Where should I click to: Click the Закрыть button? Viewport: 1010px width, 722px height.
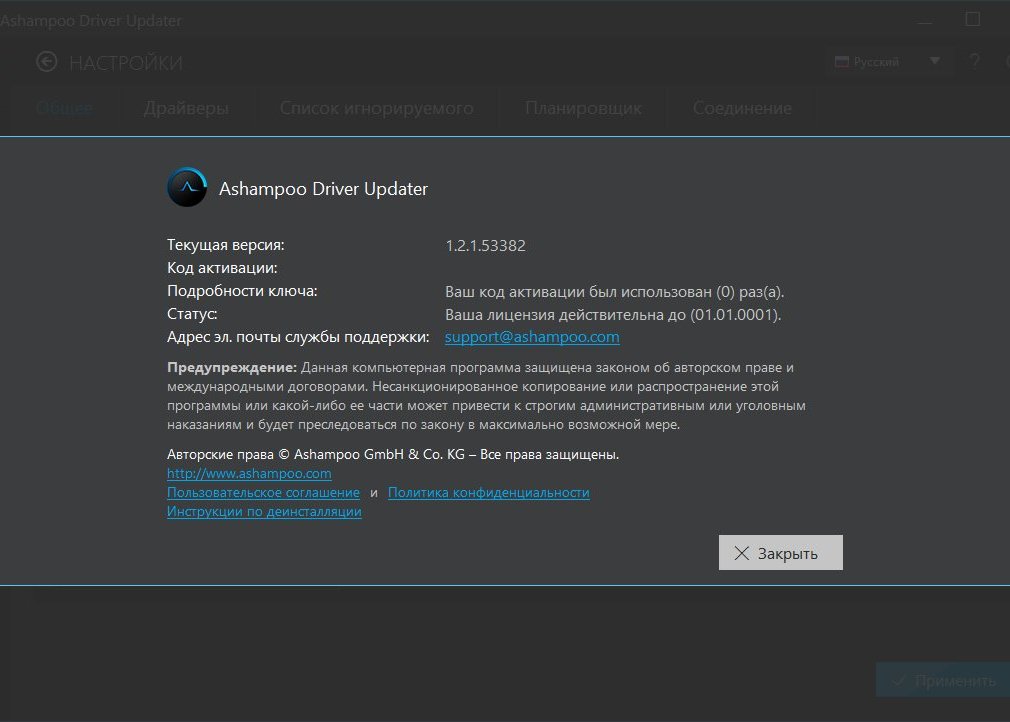click(781, 553)
